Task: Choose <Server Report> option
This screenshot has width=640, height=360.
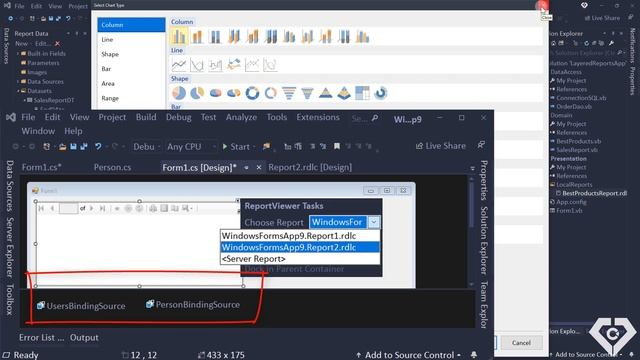Action: point(300,259)
